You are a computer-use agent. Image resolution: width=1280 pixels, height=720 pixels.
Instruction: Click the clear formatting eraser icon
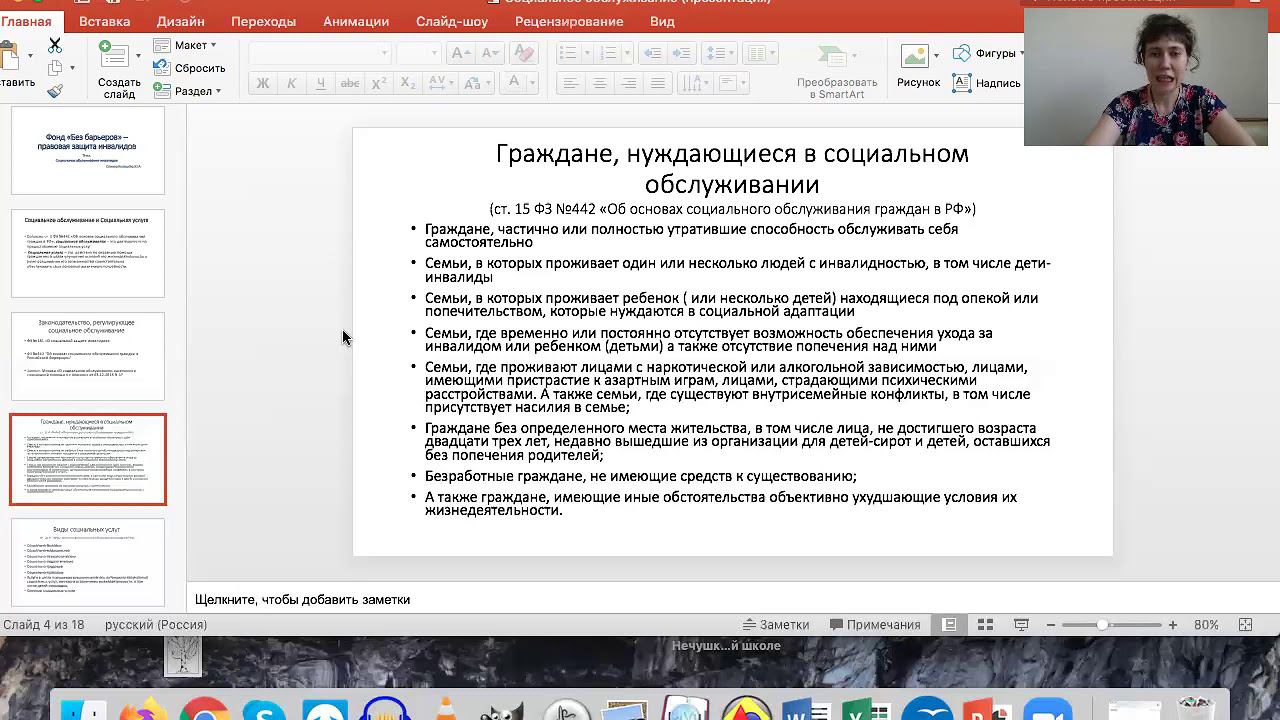[523, 53]
